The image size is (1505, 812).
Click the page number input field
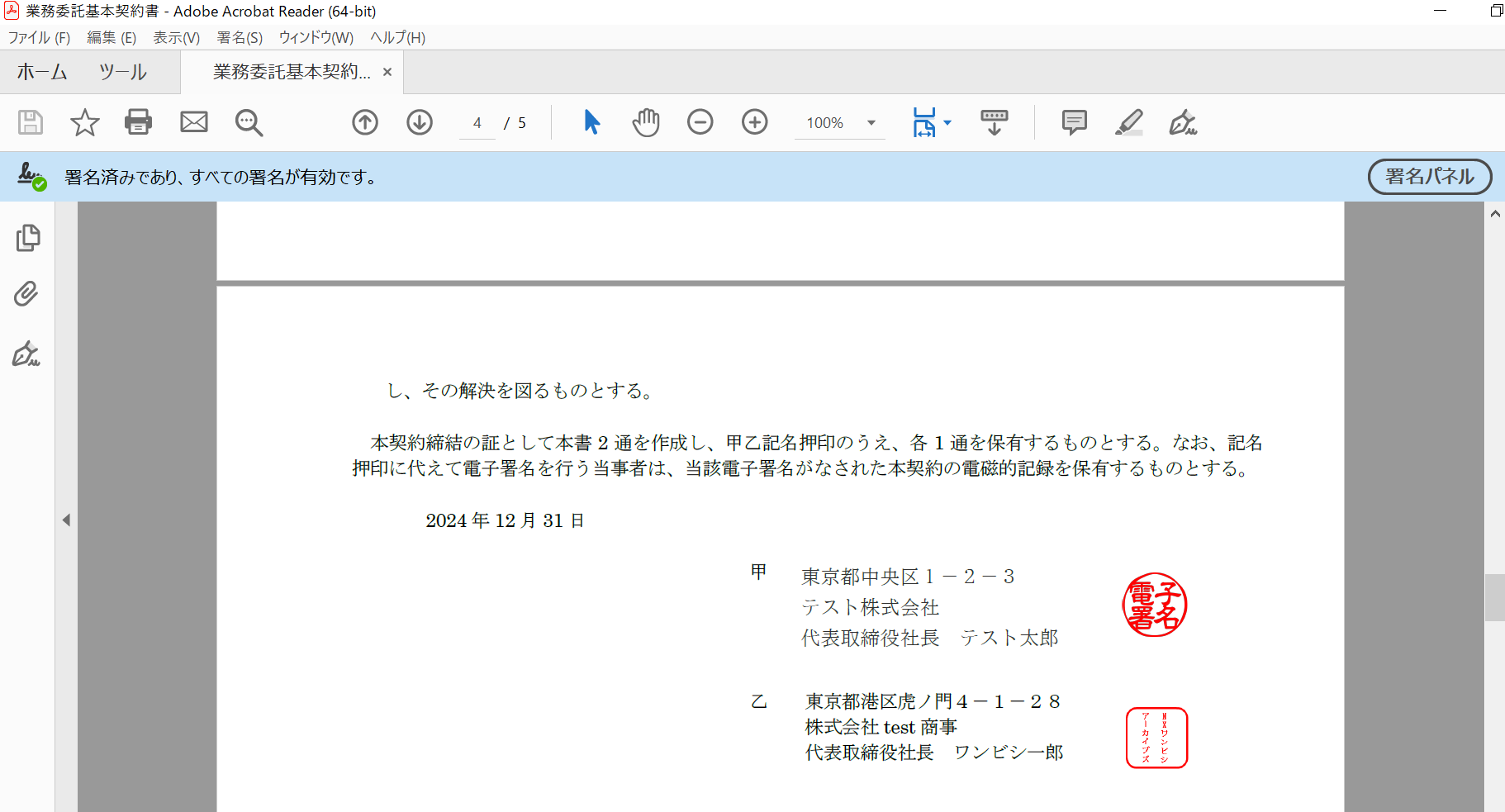[477, 123]
